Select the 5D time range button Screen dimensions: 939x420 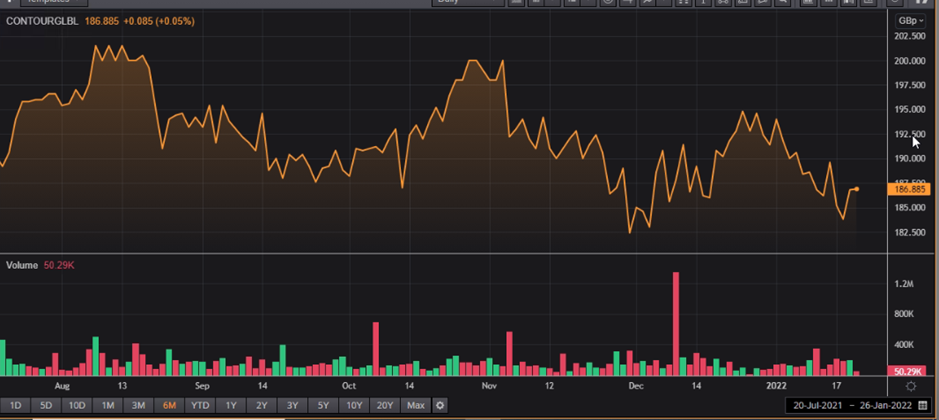coord(46,406)
